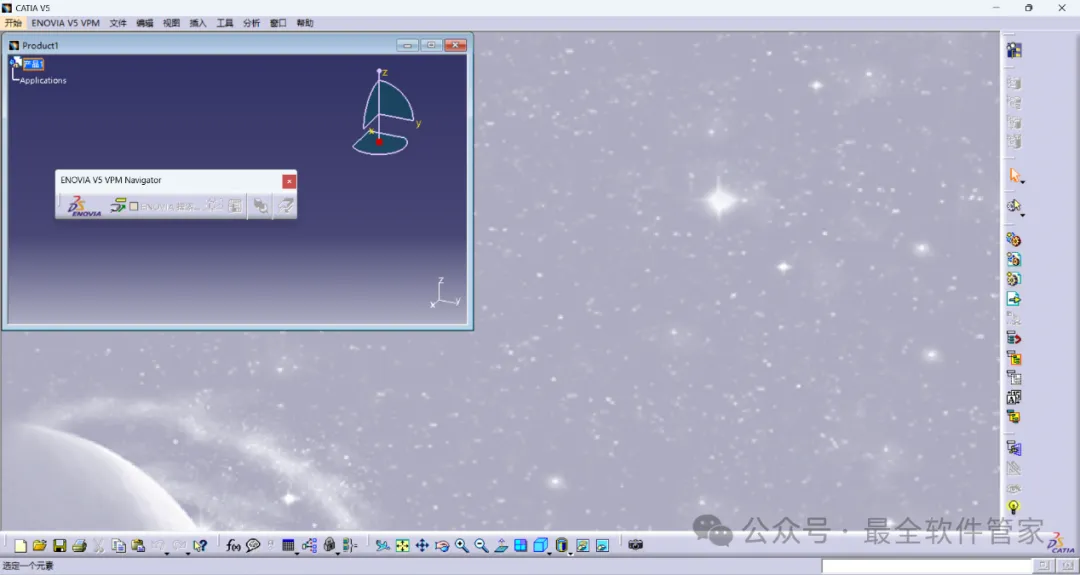Click the Isometric View blue cube icon

[x=541, y=545]
